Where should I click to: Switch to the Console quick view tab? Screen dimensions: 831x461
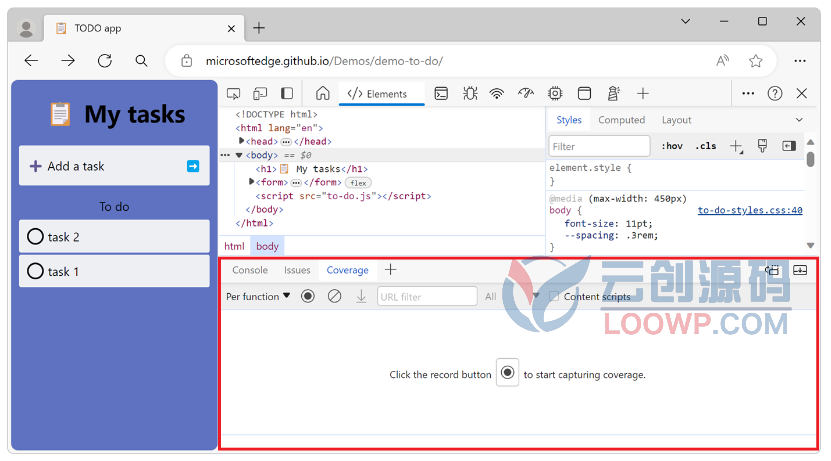pyautogui.click(x=250, y=270)
